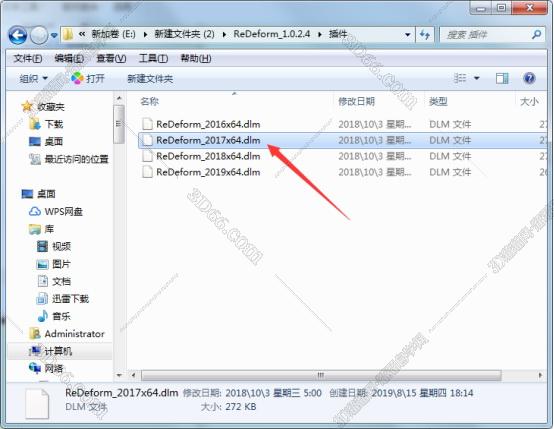Select file ReDeform_2017x64.dlm

point(208,140)
